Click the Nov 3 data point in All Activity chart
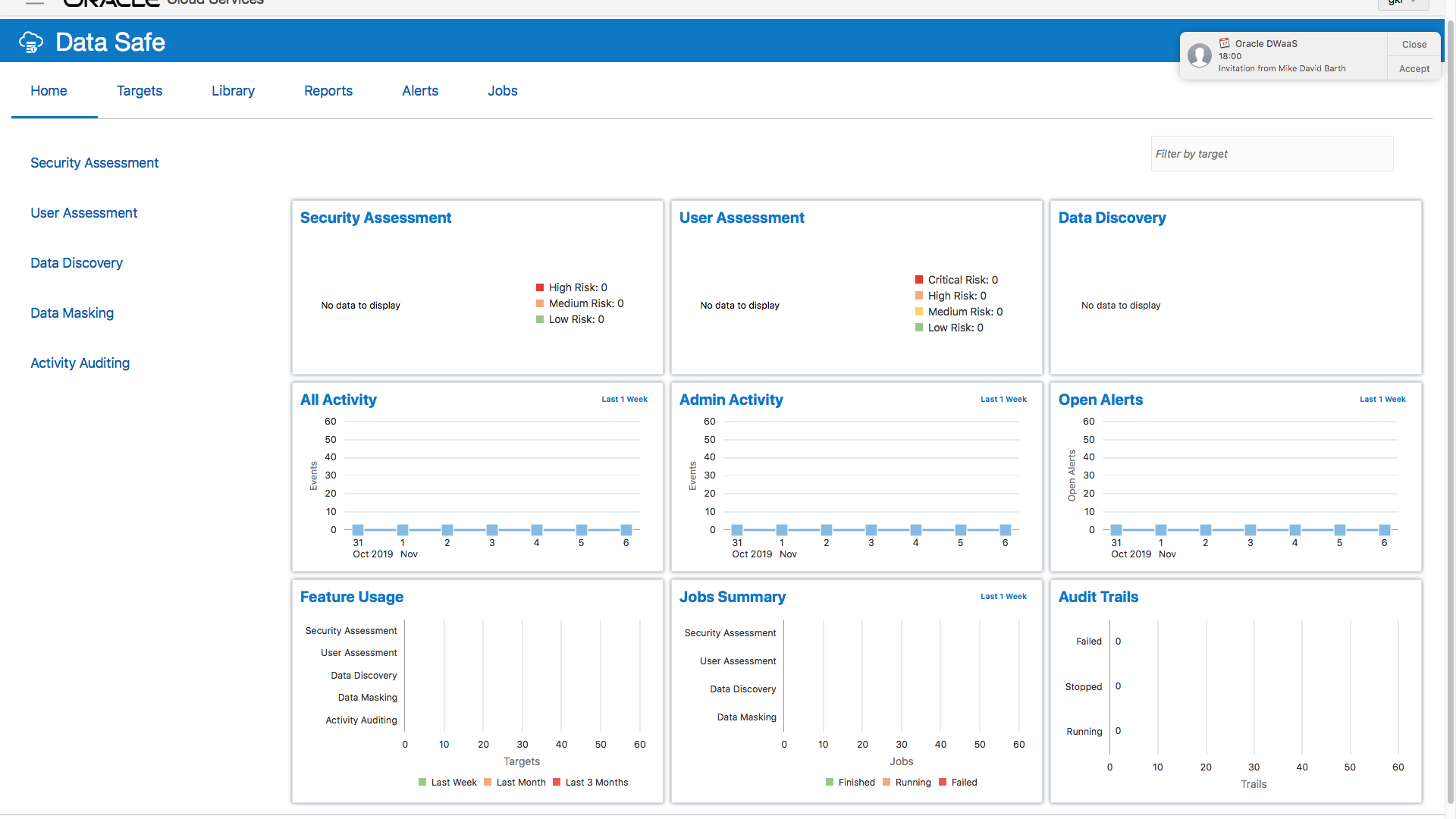This screenshot has width=1456, height=819. [x=492, y=529]
